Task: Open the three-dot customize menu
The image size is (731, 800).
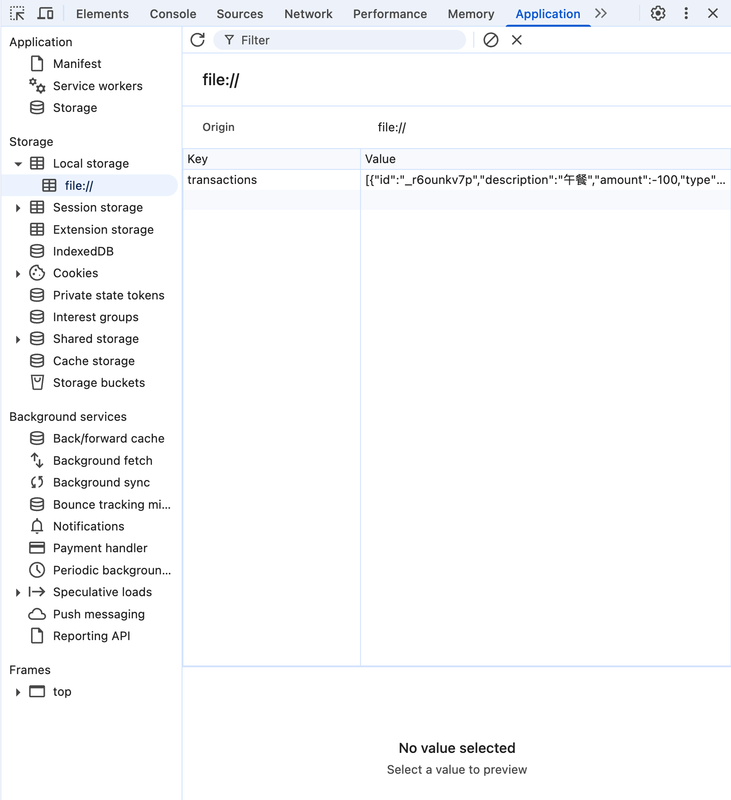Action: tap(686, 13)
